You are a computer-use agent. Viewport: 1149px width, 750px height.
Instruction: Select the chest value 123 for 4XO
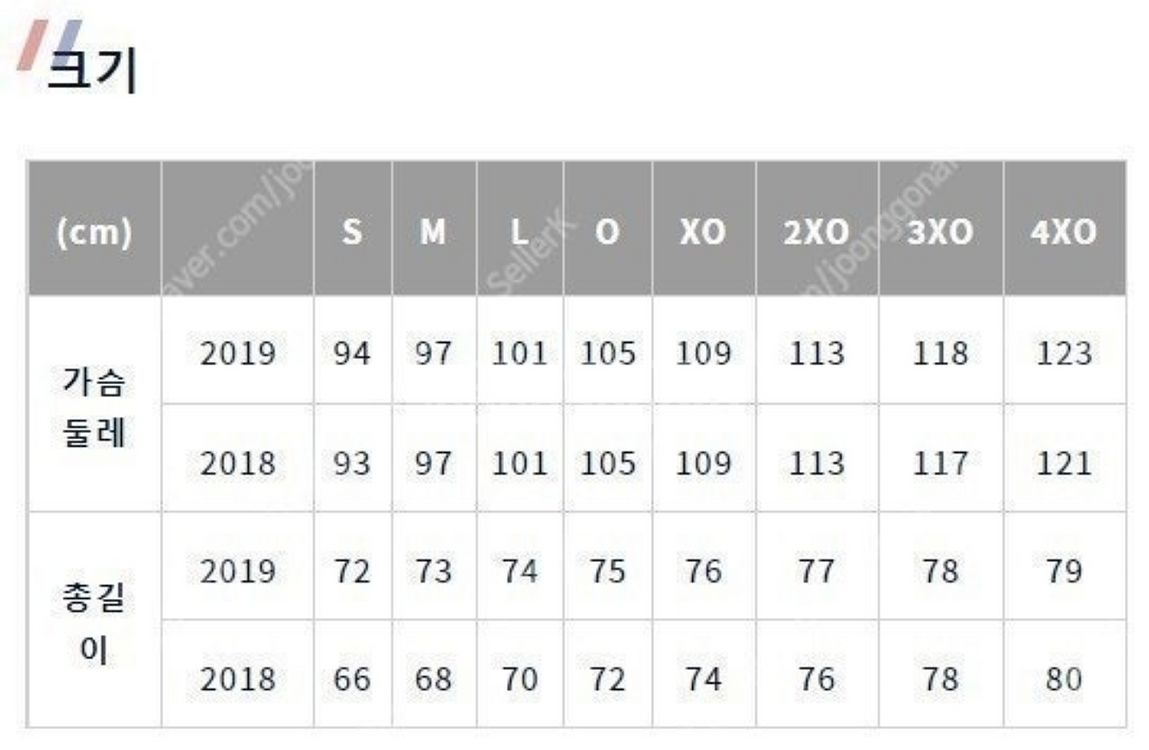[1063, 354]
